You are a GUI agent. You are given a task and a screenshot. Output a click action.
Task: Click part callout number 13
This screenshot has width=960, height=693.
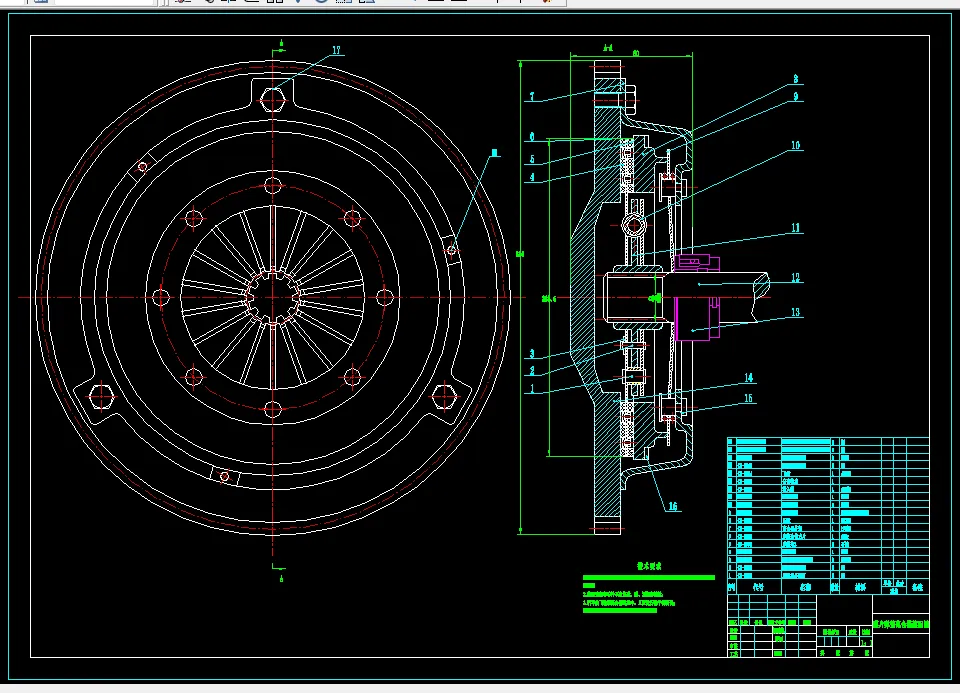click(x=795, y=312)
